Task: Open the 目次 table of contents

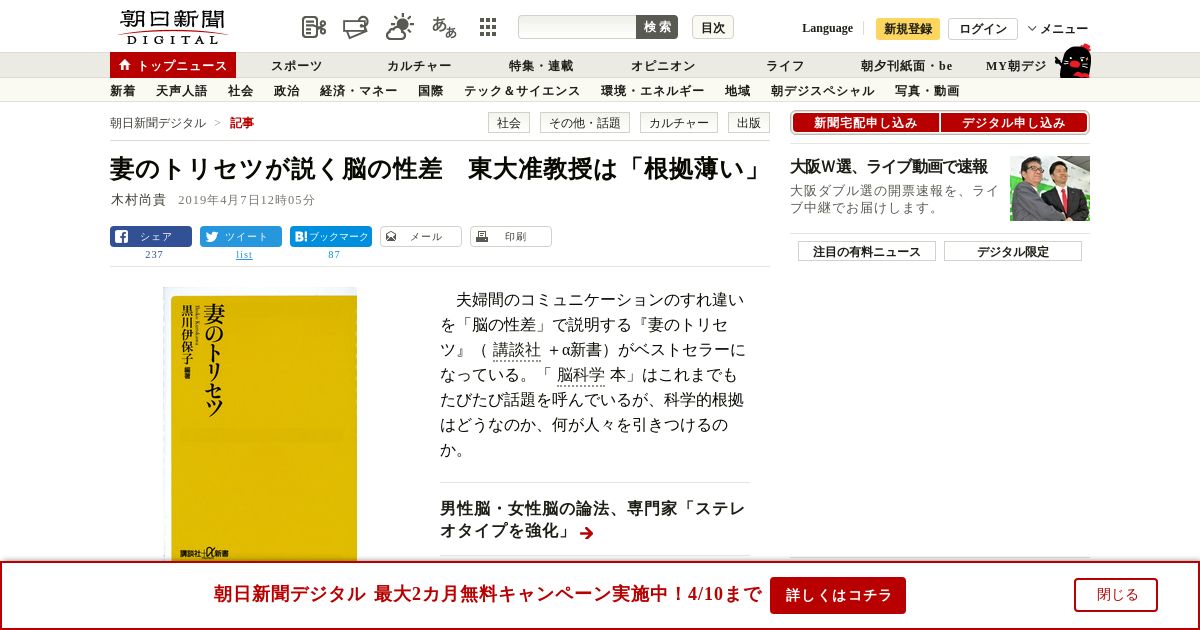Action: click(x=713, y=27)
